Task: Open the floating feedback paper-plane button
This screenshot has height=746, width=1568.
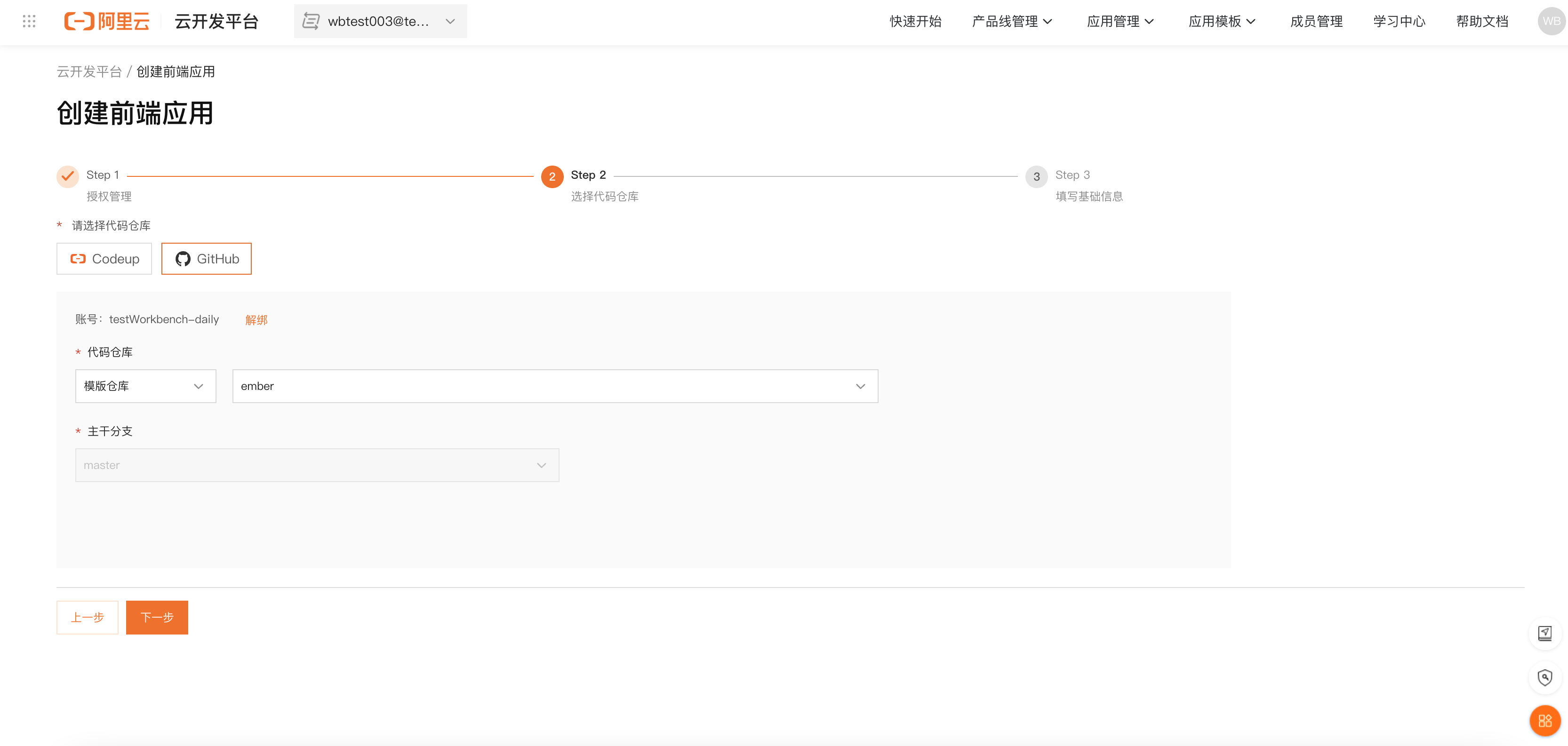Action: click(x=1546, y=633)
